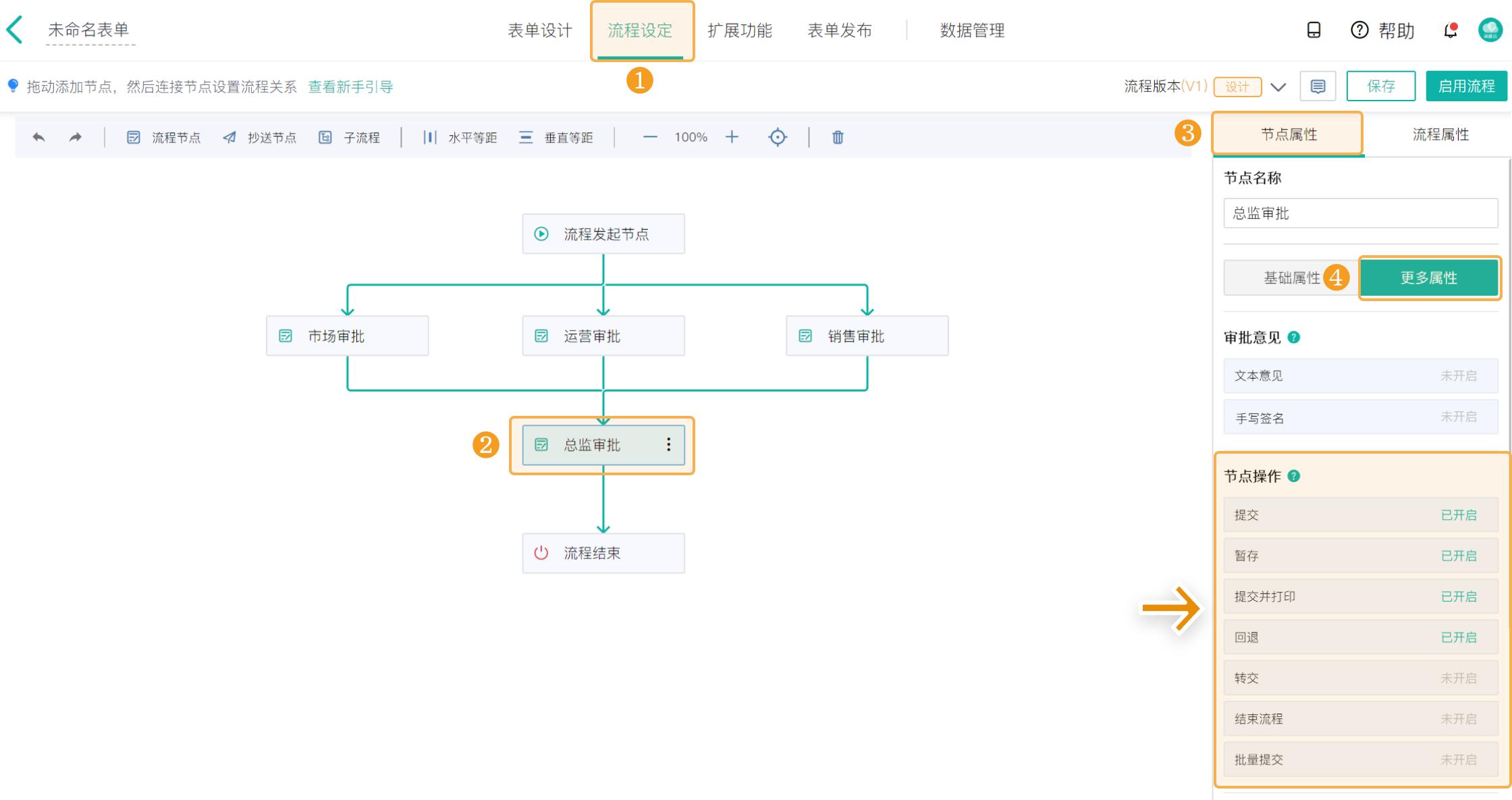Click the redo arrow icon
Image resolution: width=1512 pixels, height=800 pixels.
75,137
